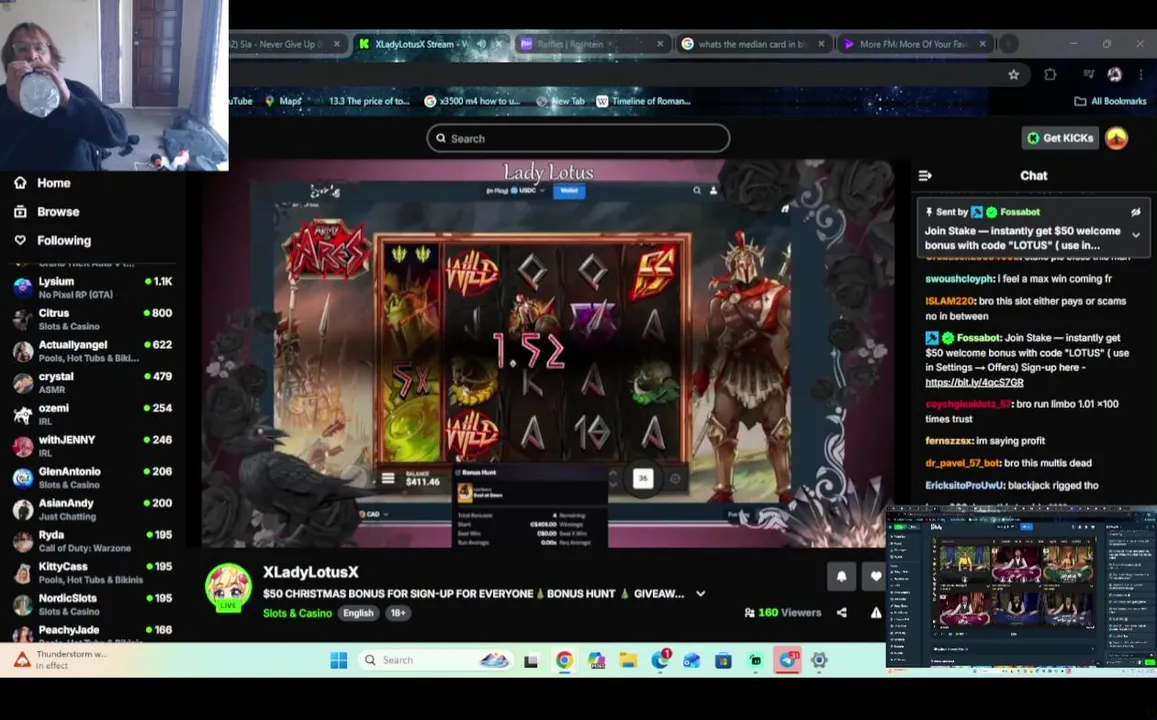Switch to the More FM tab
The height and width of the screenshot is (720, 1157).
pos(914,44)
